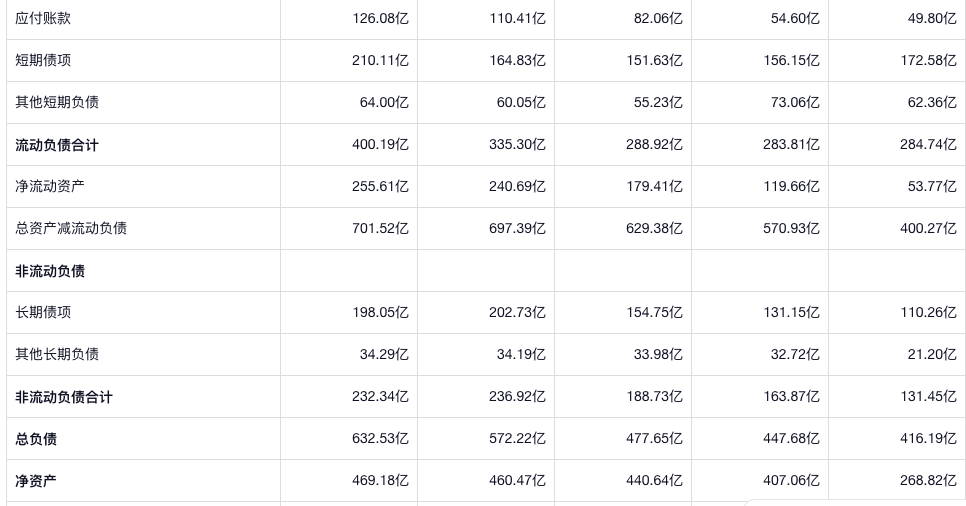
Task: Select the 净资产 row header
Action: pyautogui.click(x=36, y=481)
